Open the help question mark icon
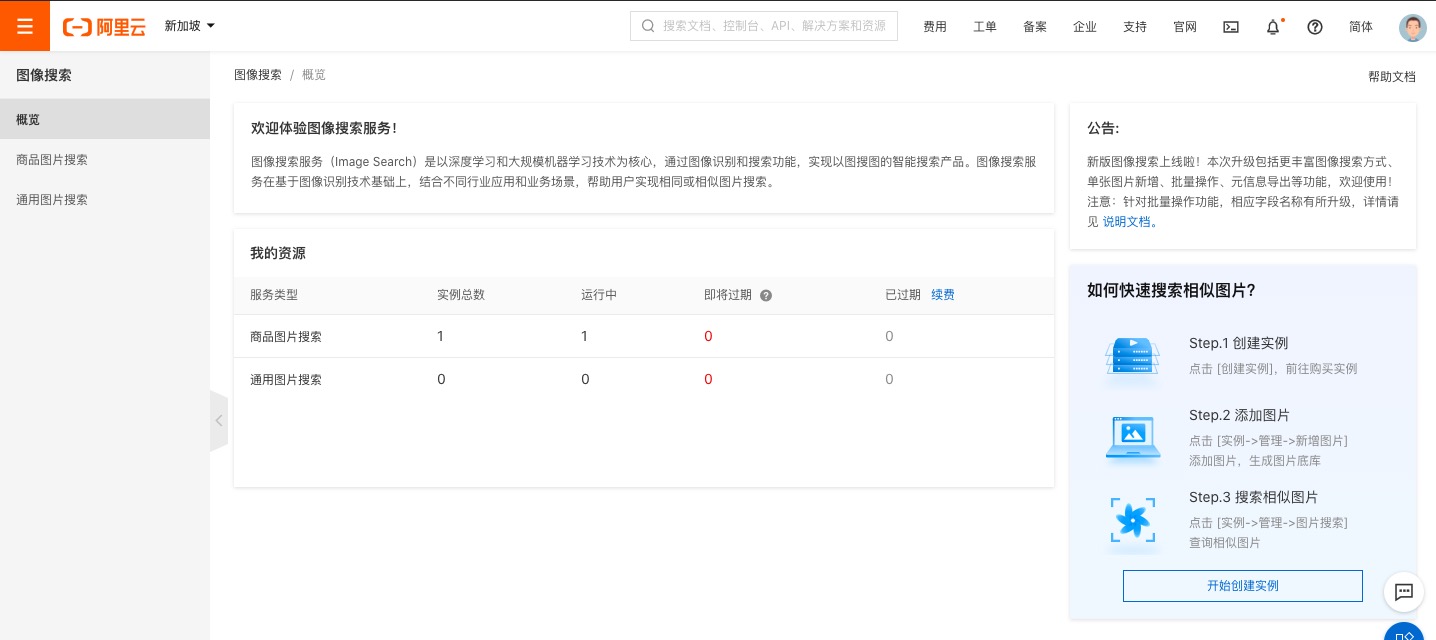The height and width of the screenshot is (640, 1436). click(1315, 27)
